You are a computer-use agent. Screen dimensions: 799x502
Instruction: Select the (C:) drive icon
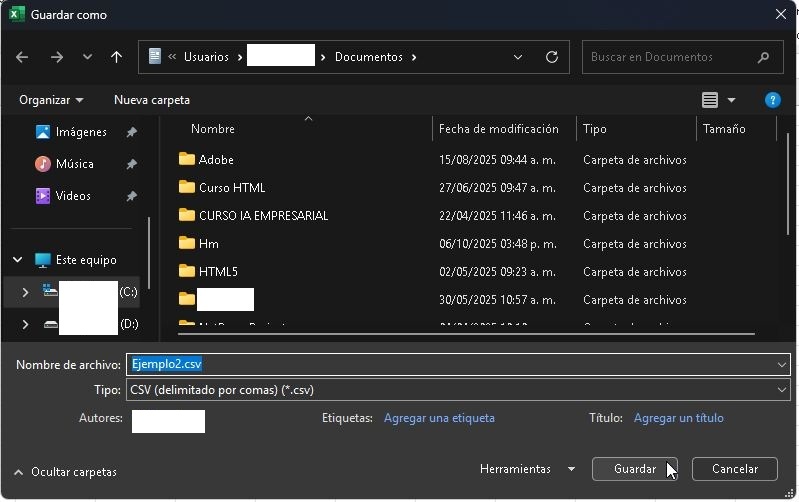[50, 290]
